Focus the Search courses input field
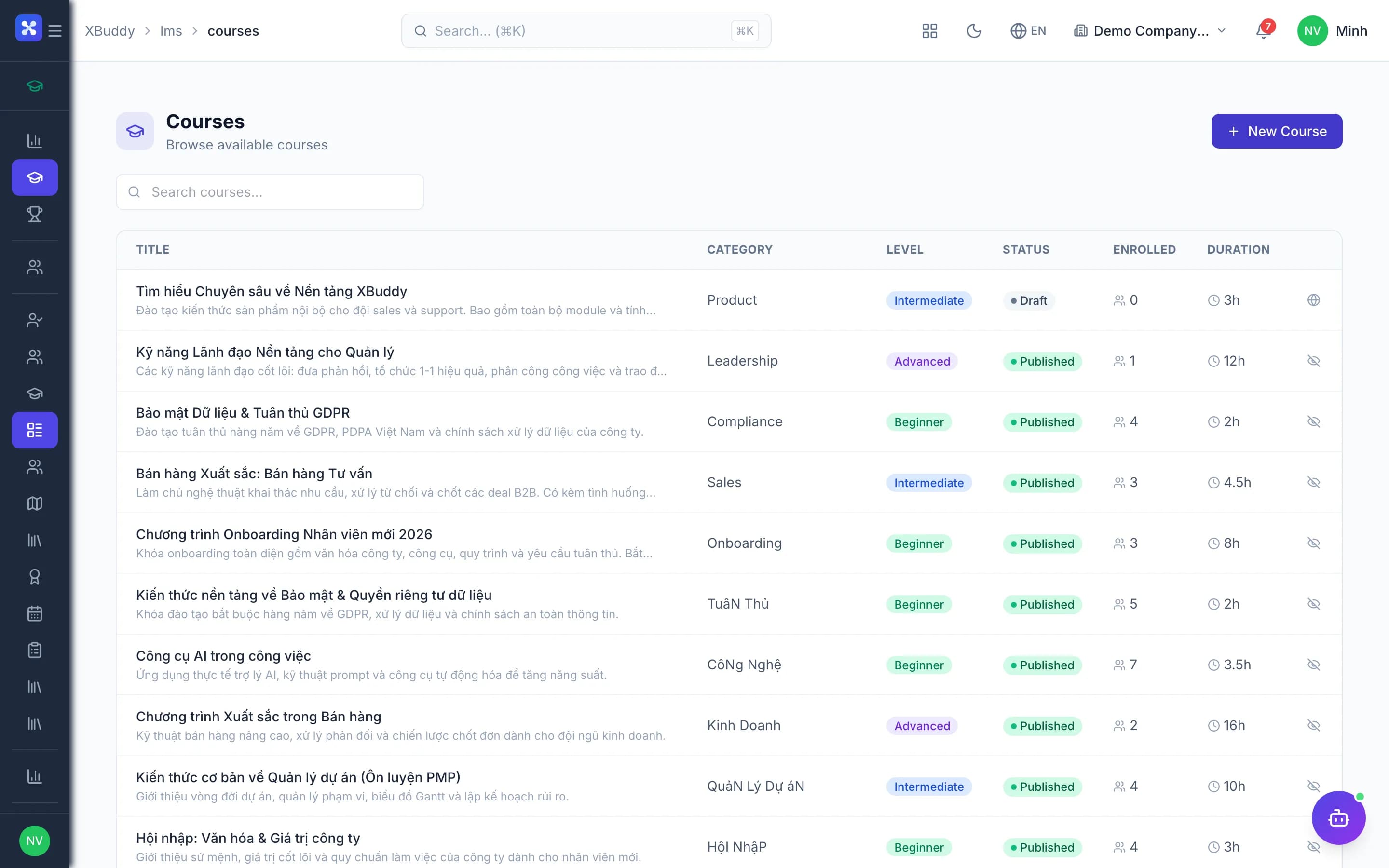Image resolution: width=1389 pixels, height=868 pixels. click(x=270, y=192)
